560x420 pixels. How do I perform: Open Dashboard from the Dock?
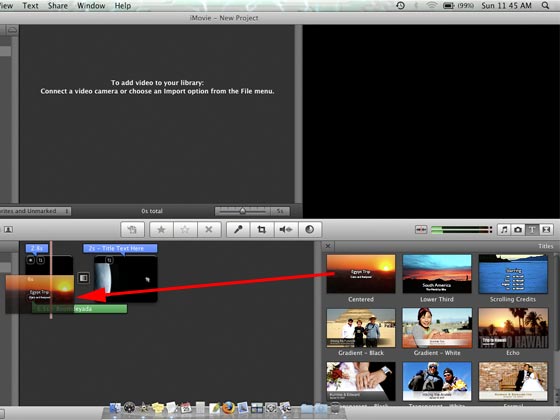(x=129, y=408)
